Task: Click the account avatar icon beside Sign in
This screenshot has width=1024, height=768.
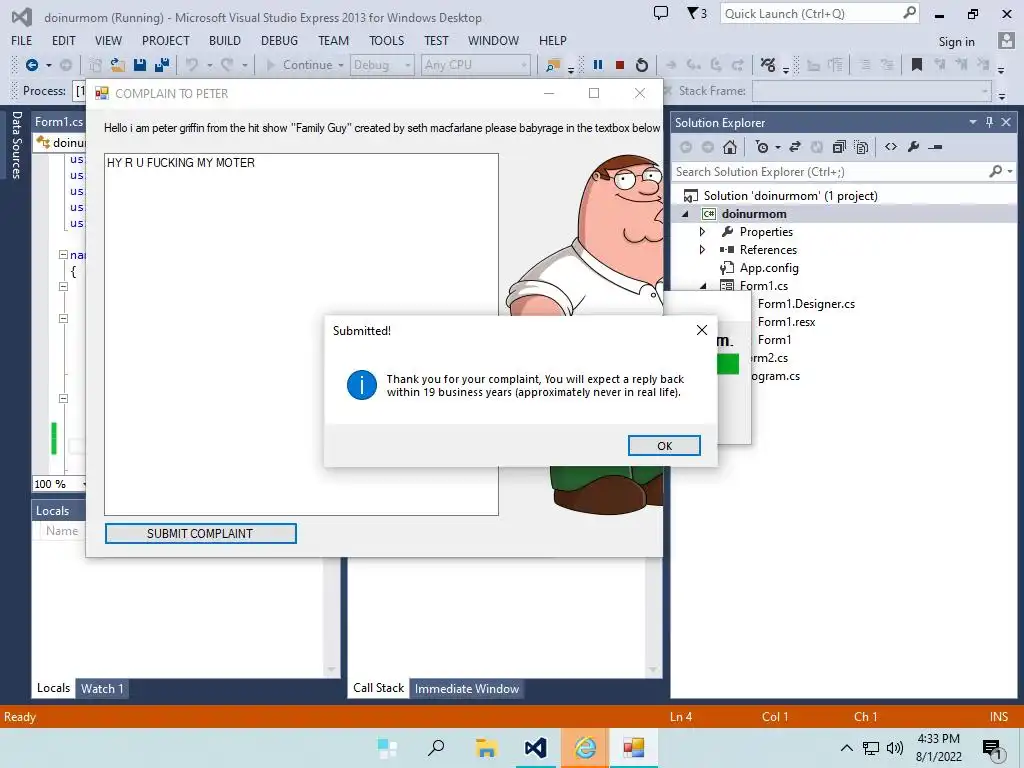Action: [x=1006, y=40]
